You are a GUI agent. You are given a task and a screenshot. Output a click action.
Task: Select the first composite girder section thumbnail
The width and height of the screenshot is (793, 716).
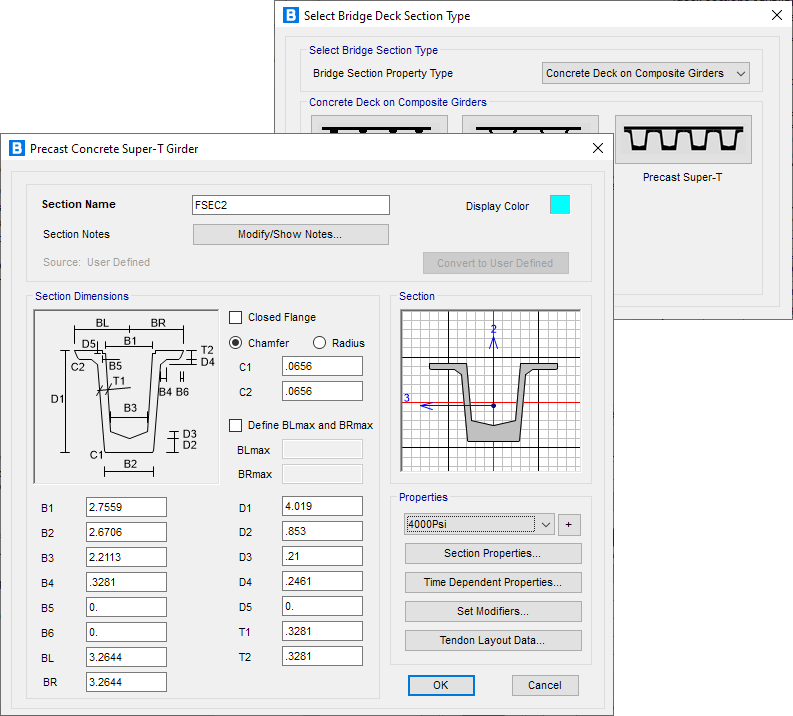coord(379,125)
